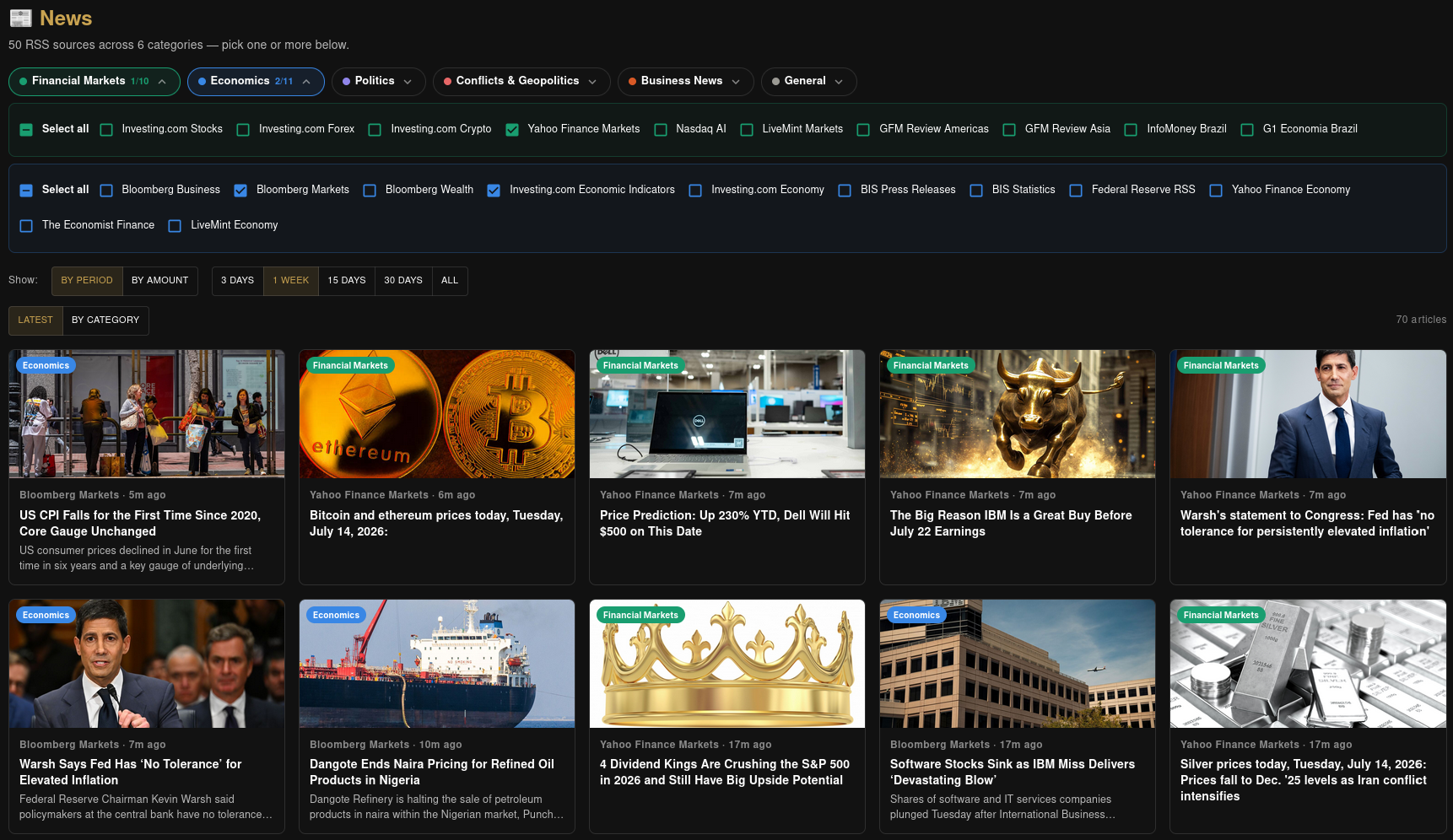1453x840 pixels.
Task: Enable the G1 Economia Brazil source
Action: pyautogui.click(x=1247, y=129)
